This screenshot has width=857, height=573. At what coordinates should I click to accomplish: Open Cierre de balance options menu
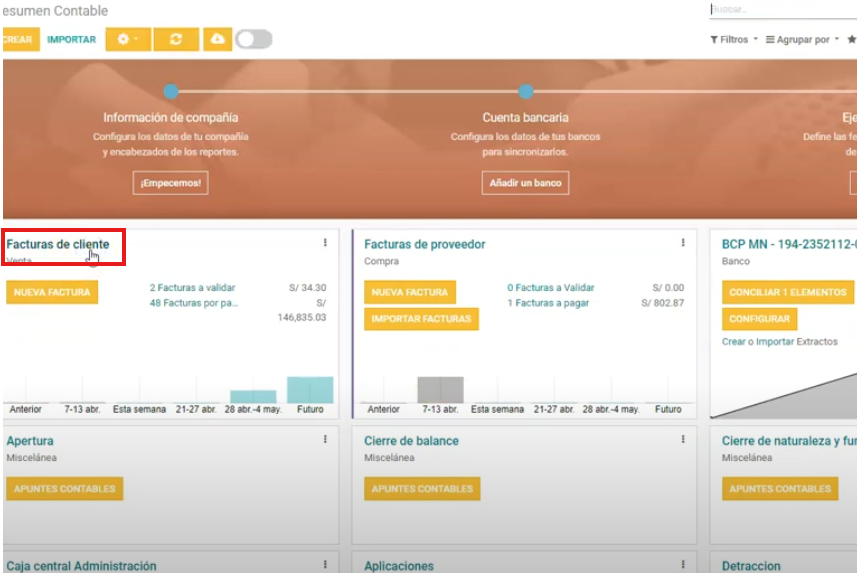[x=683, y=440]
